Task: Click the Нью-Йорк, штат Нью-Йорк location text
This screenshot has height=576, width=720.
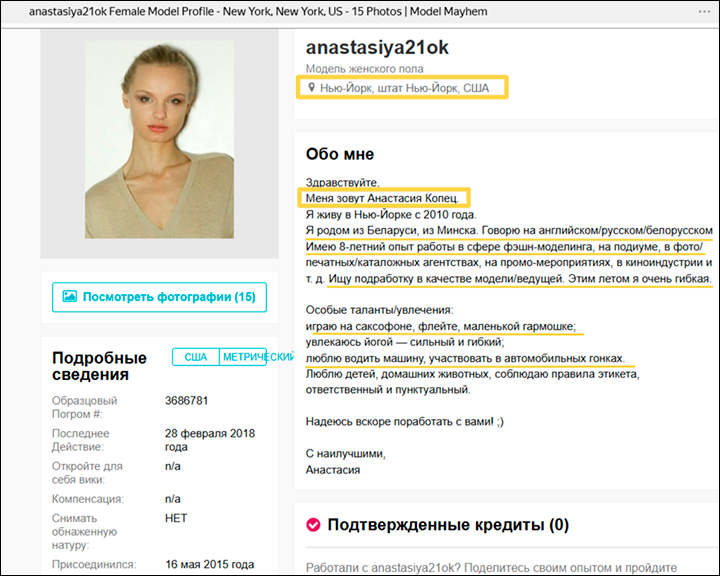Action: click(x=405, y=88)
